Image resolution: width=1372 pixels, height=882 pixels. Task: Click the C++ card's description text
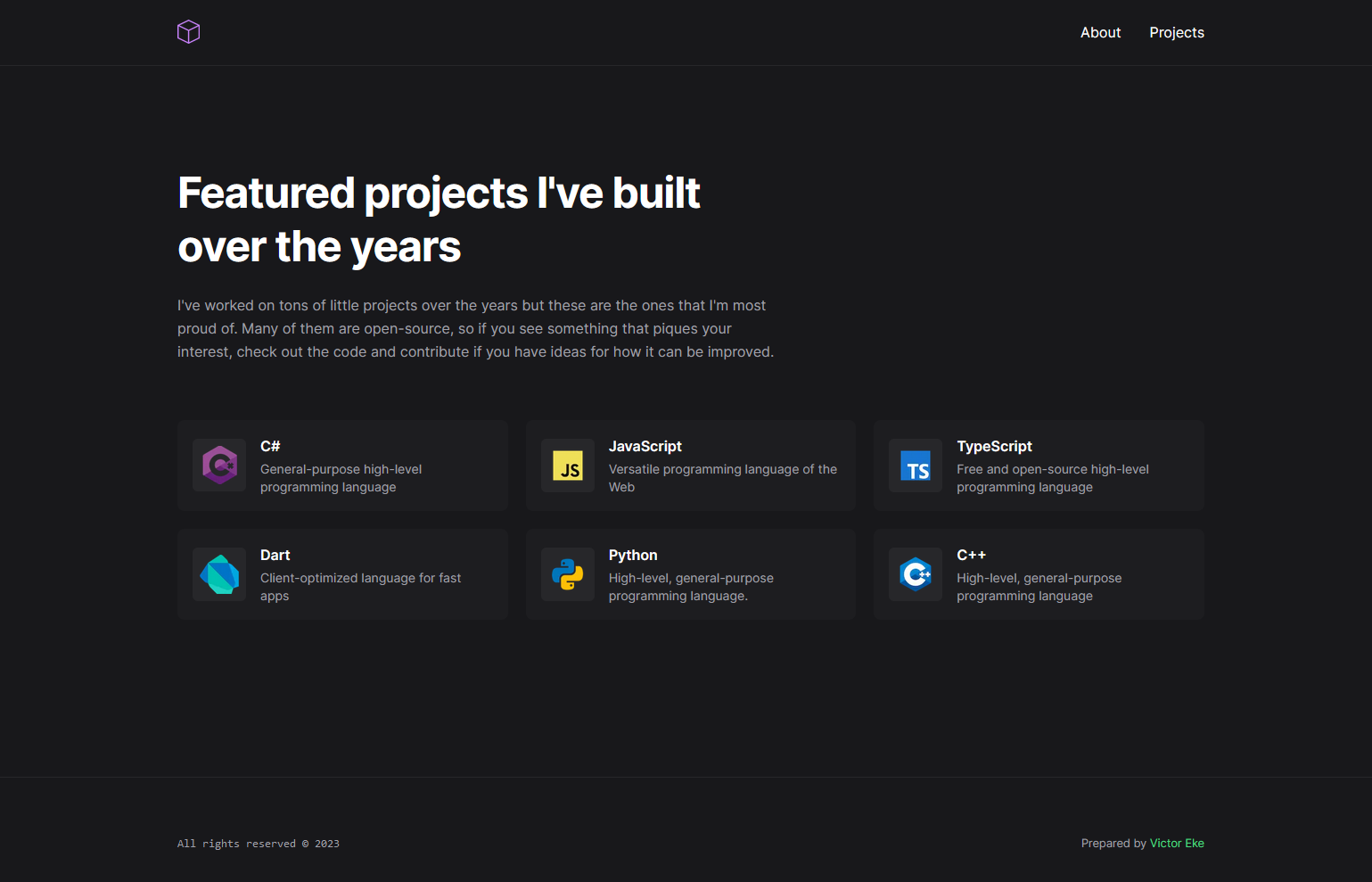tap(1039, 587)
